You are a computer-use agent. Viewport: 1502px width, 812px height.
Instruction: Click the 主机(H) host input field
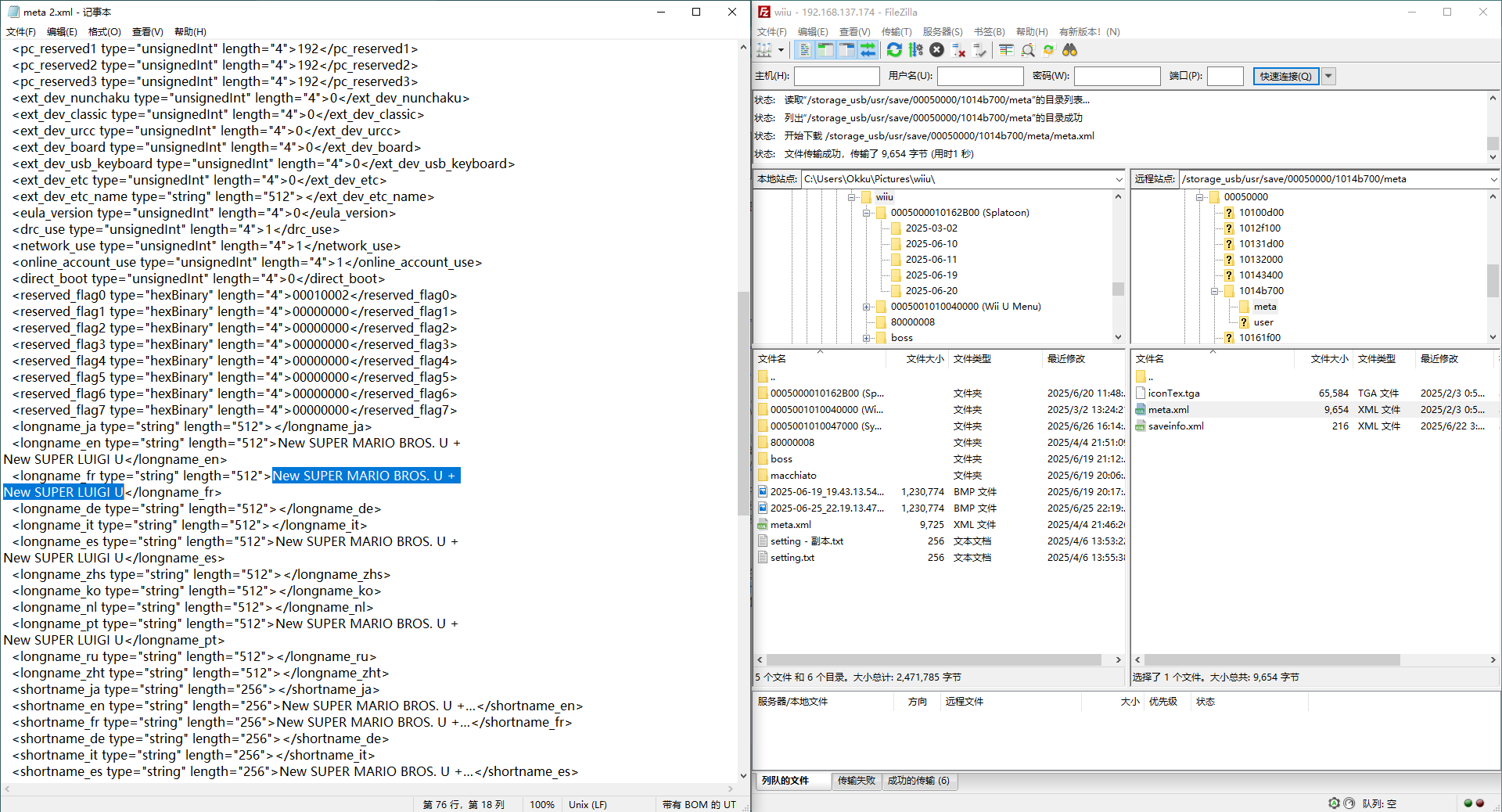pos(836,76)
